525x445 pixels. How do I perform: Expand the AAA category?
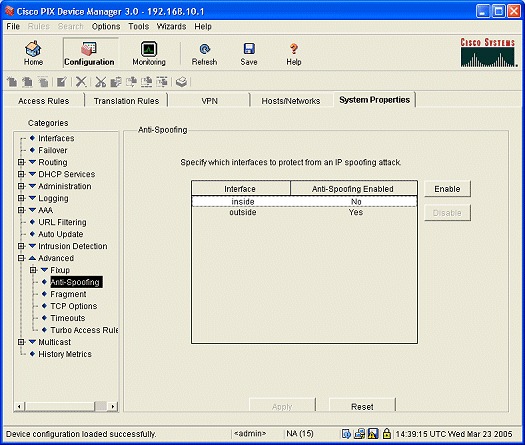[x=21, y=210]
